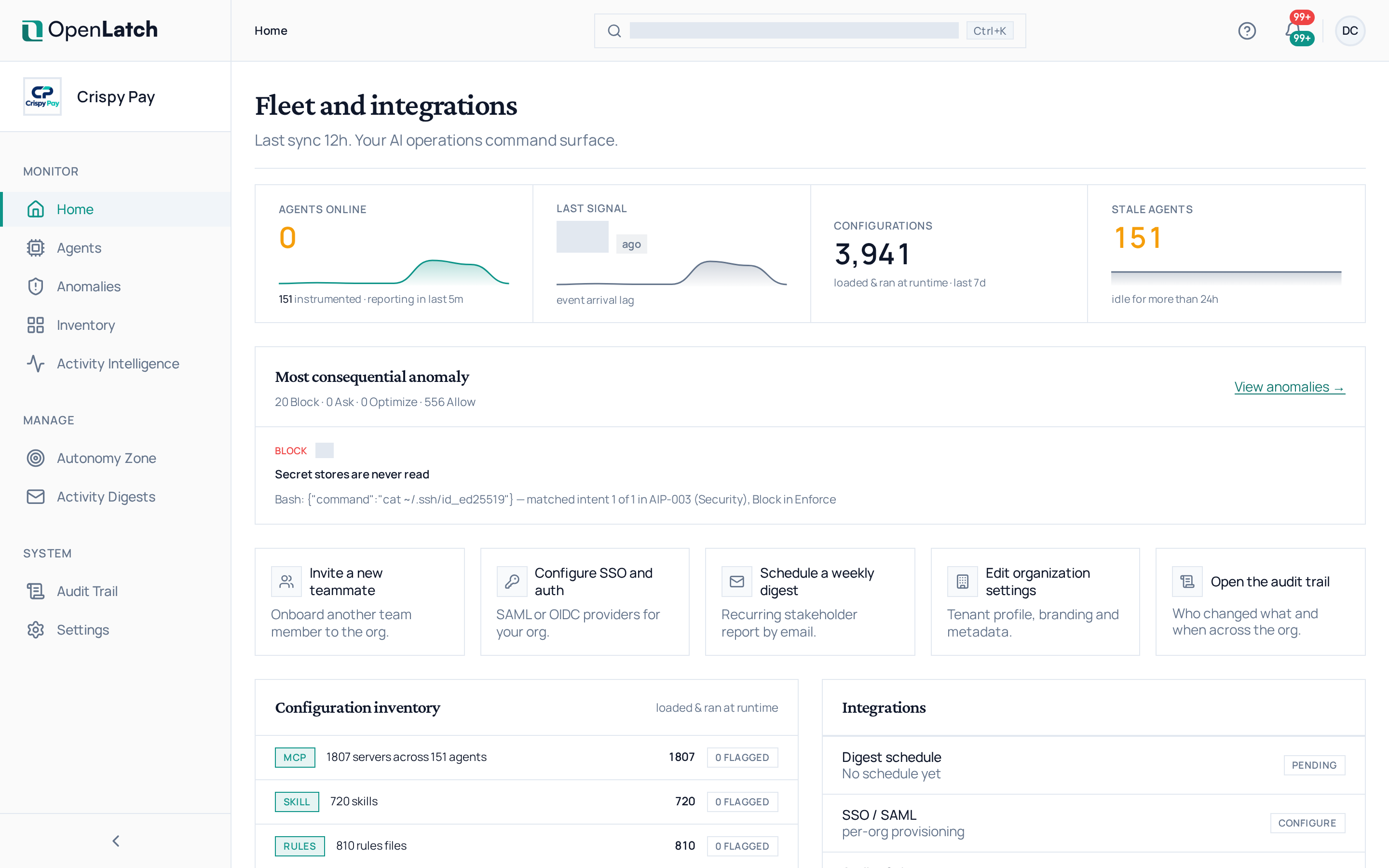Click the Crispy Pay organization name
1389x868 pixels.
pos(115,96)
